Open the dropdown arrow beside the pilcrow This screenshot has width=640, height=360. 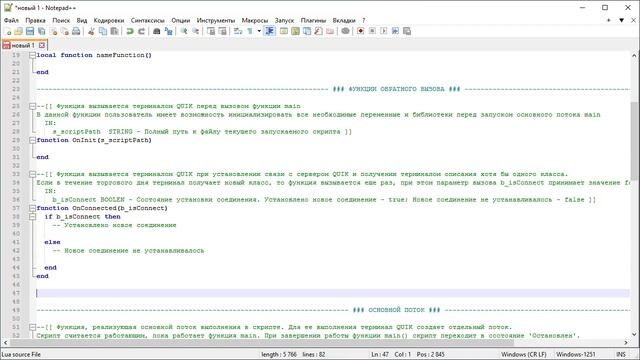(x=259, y=31)
